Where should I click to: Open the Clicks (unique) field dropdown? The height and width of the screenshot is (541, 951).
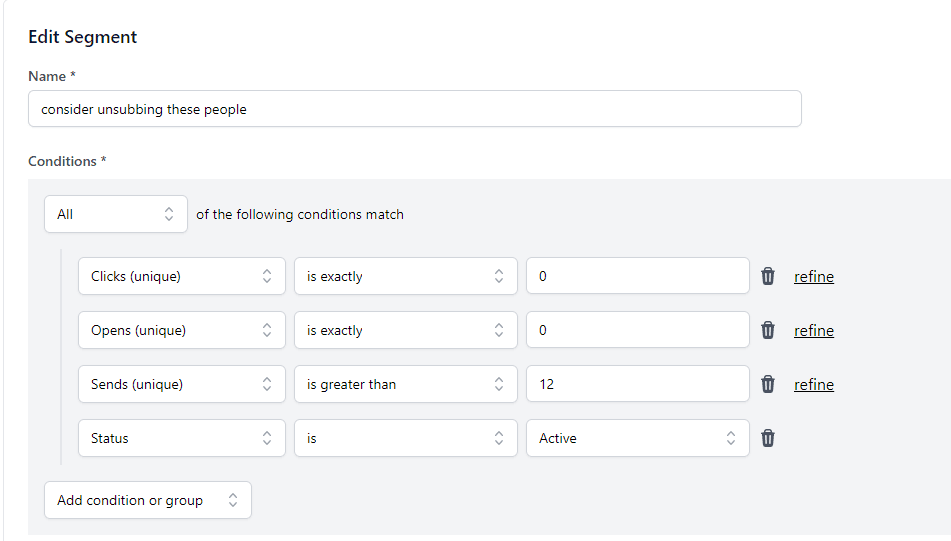[181, 277]
